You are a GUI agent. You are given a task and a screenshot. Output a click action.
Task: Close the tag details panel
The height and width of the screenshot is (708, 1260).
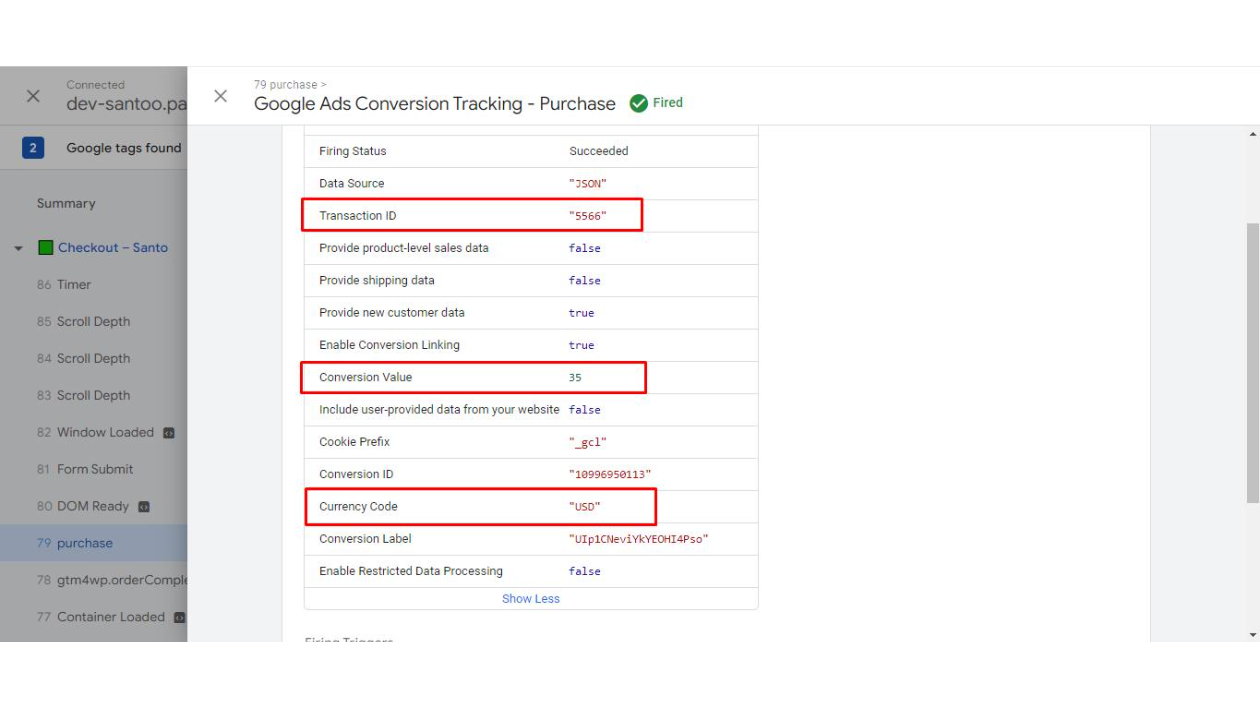221,96
